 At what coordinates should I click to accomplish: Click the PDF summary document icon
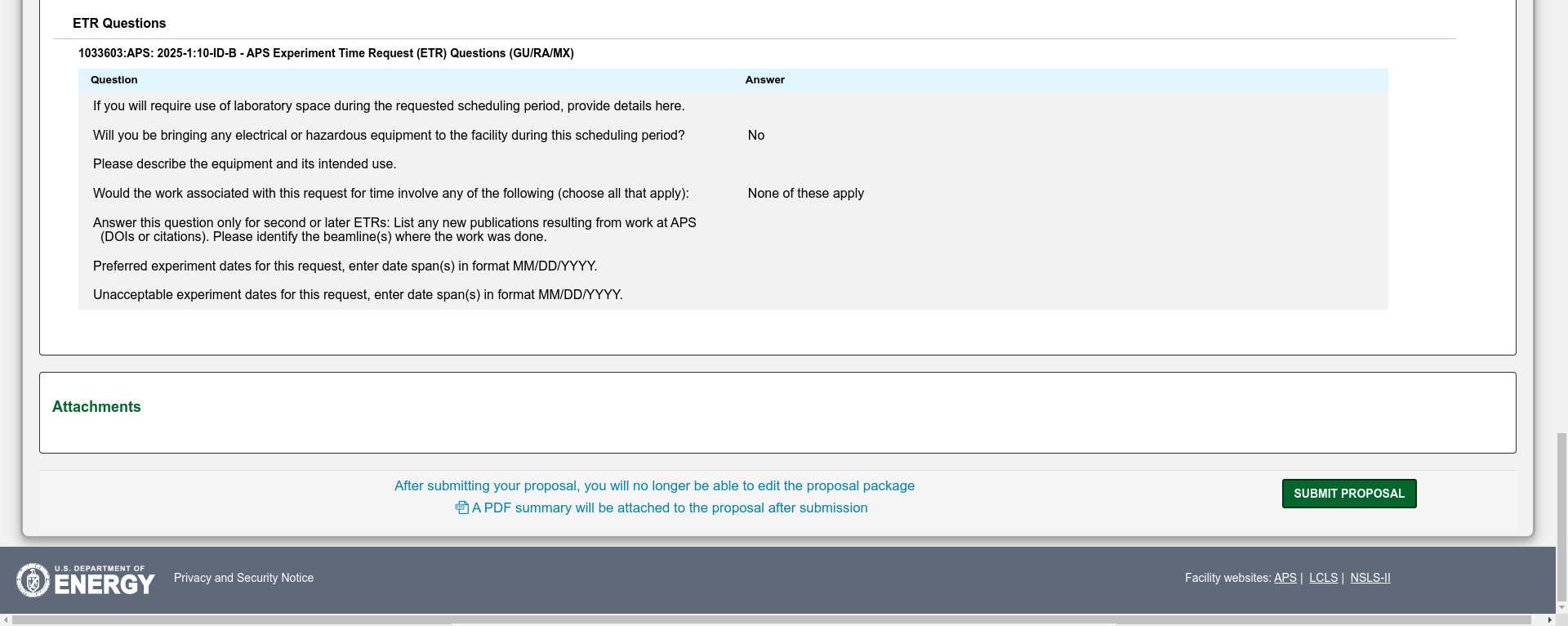pyautogui.click(x=461, y=508)
